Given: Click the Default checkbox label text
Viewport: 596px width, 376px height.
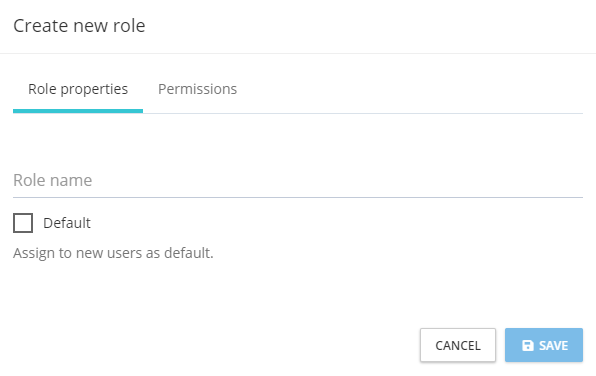Looking at the screenshot, I should tap(67, 223).
